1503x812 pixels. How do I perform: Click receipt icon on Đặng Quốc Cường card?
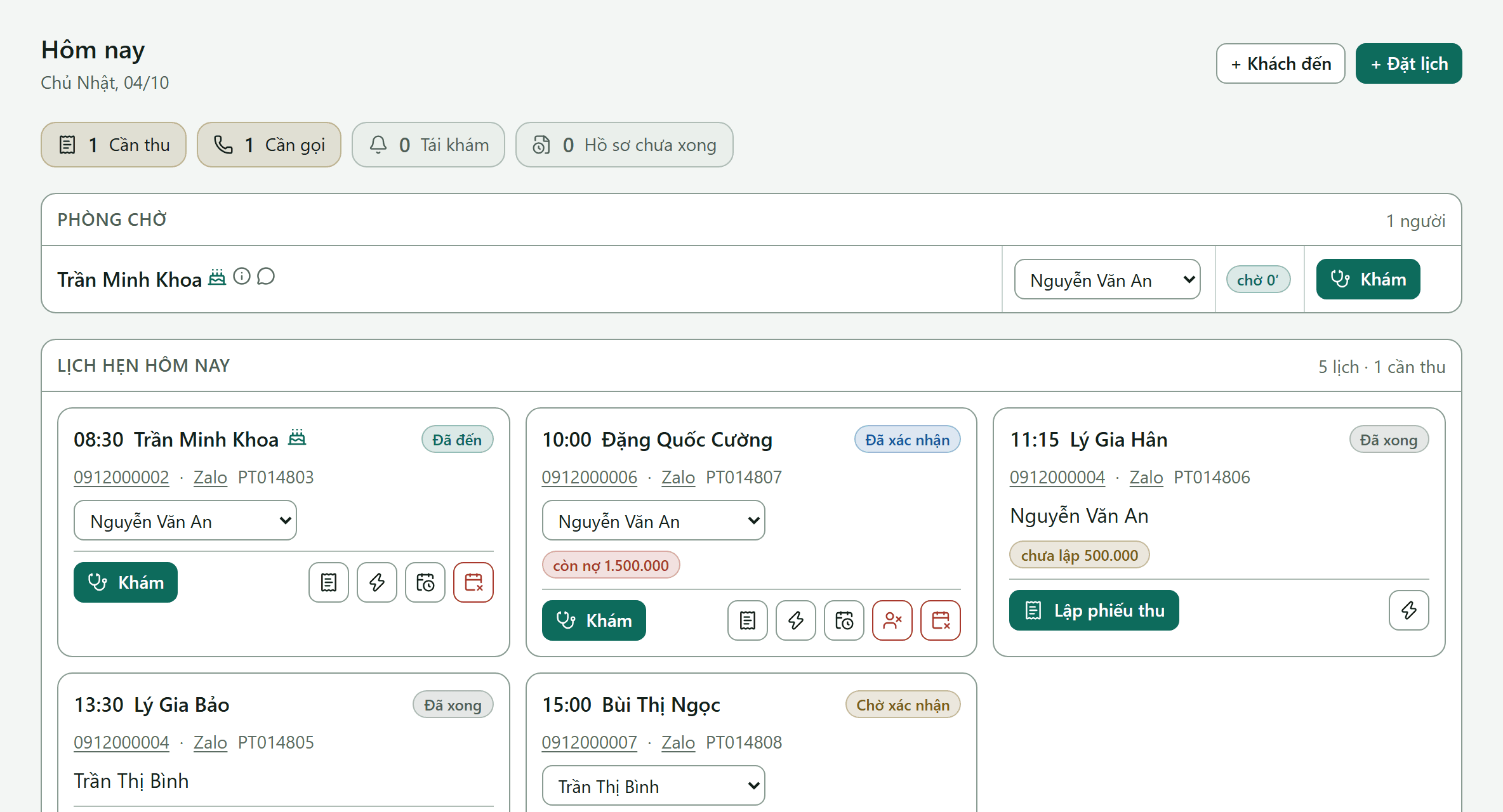tap(748, 620)
